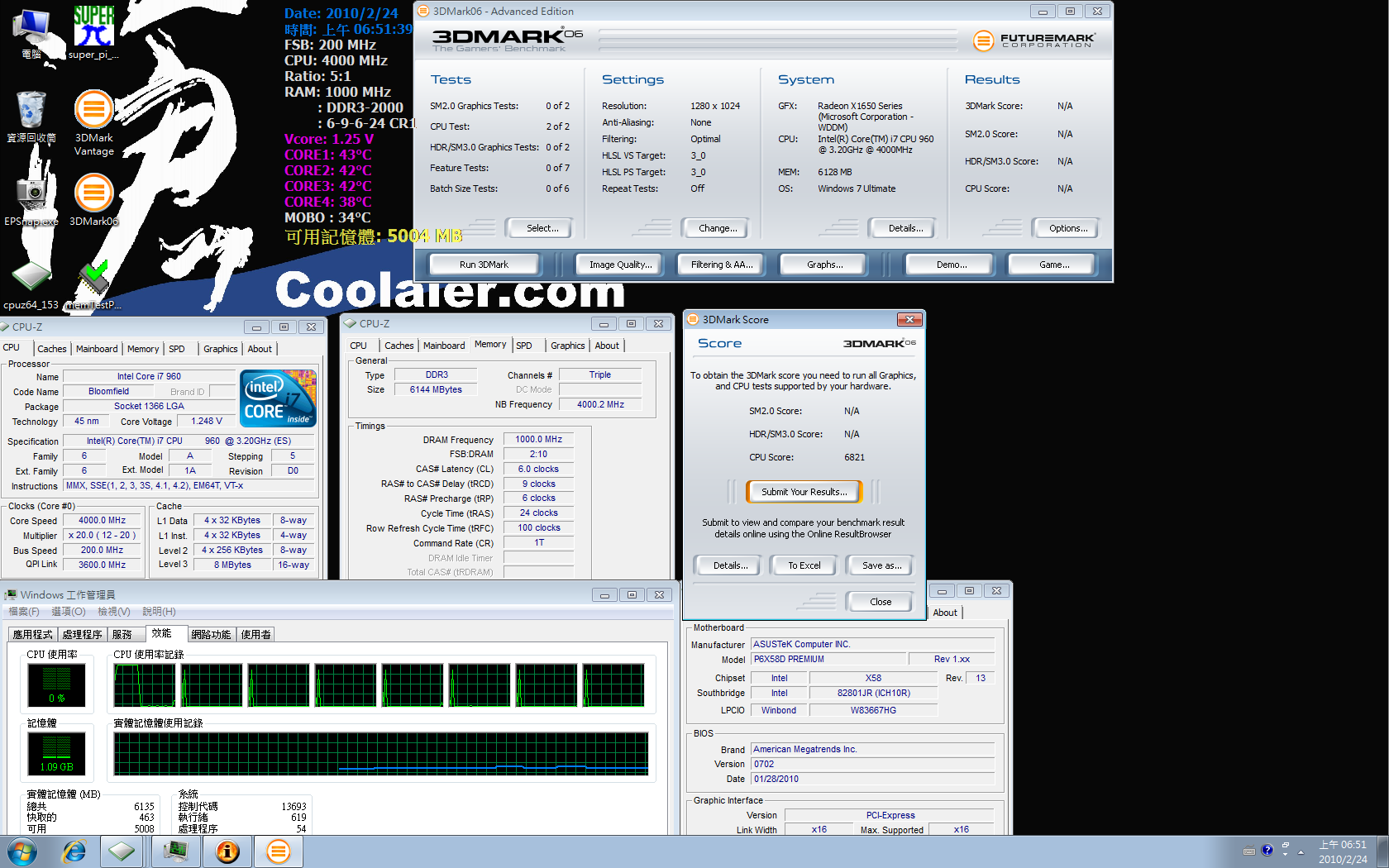Select the 3DMark06 taskbar button

279,851
